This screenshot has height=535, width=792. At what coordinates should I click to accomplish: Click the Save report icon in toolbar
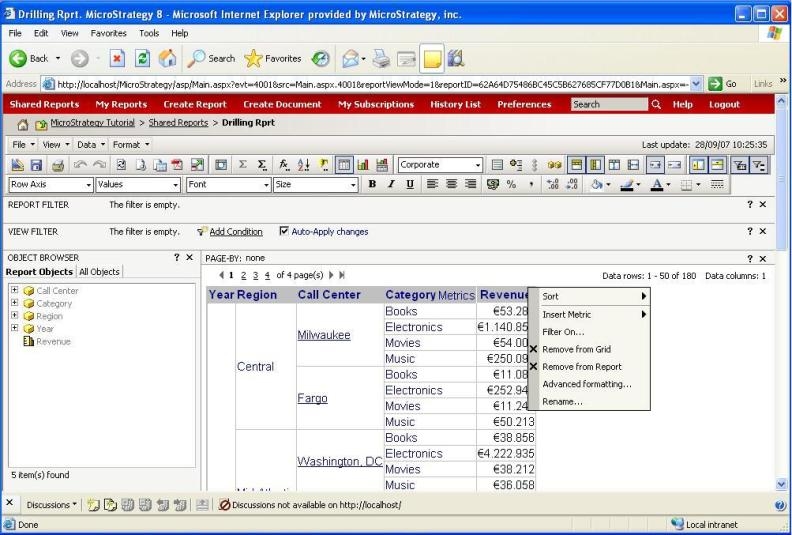[x=37, y=165]
